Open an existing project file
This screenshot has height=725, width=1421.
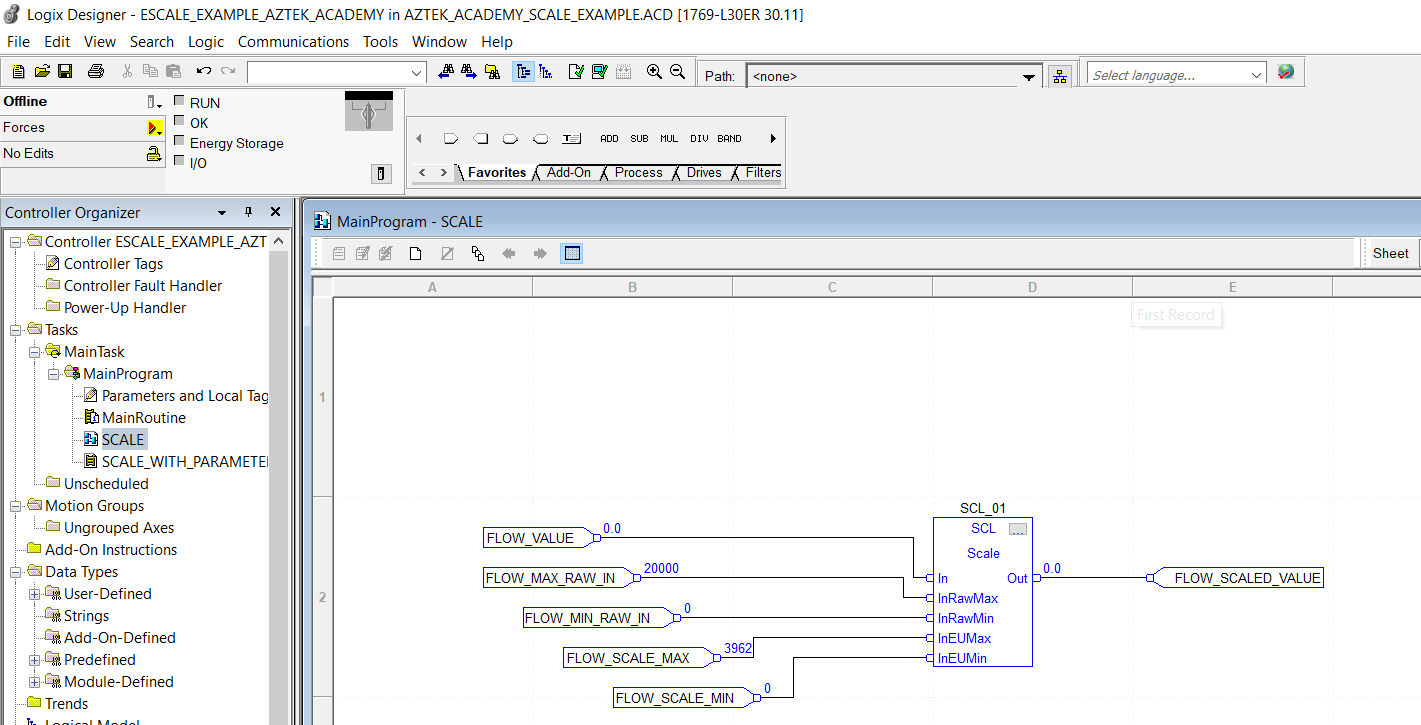click(42, 71)
